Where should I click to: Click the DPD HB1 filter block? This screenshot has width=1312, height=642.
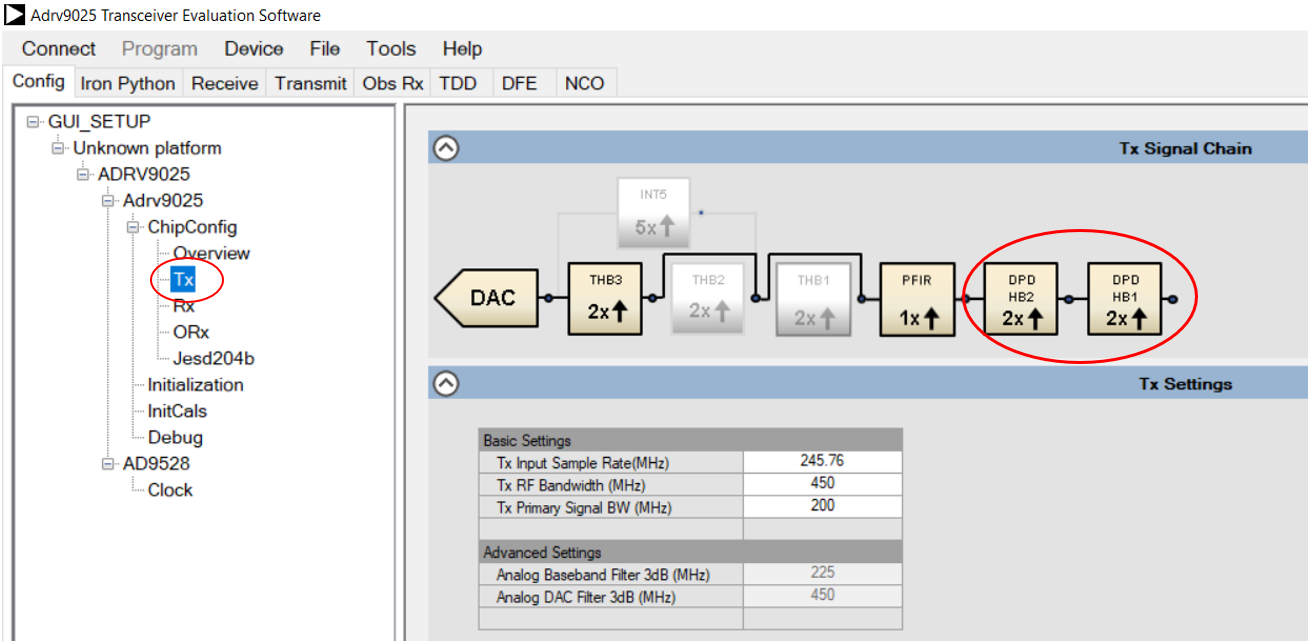1125,298
